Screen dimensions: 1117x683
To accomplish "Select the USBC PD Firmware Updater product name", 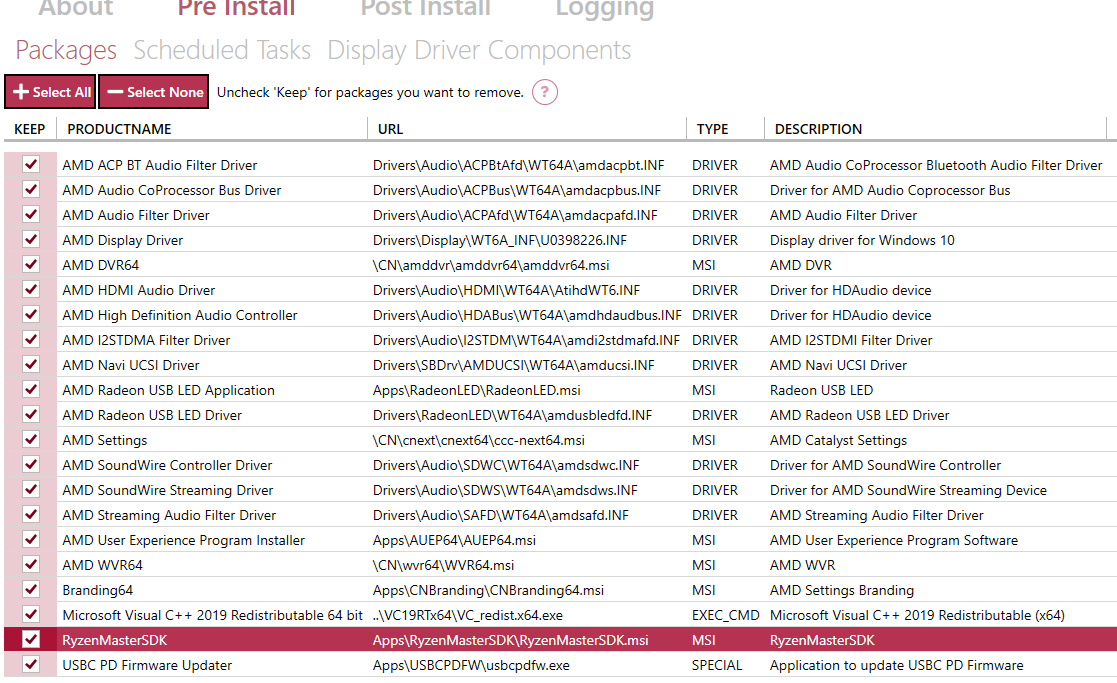I will (147, 665).
